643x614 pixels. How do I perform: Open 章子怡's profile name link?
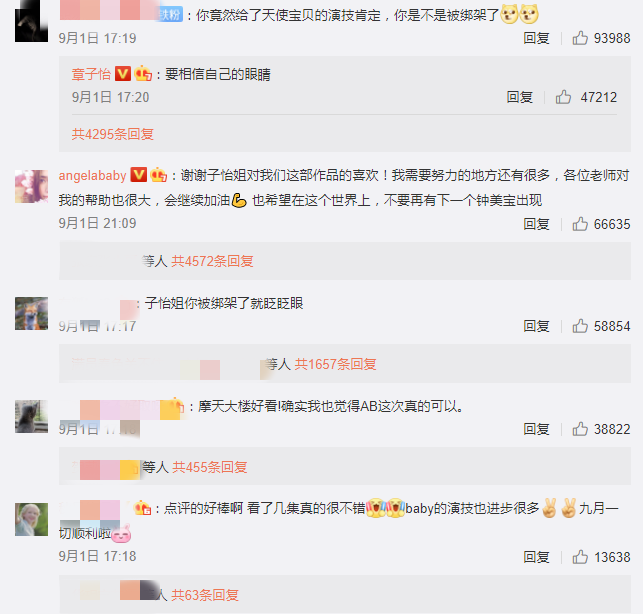(x=91, y=74)
